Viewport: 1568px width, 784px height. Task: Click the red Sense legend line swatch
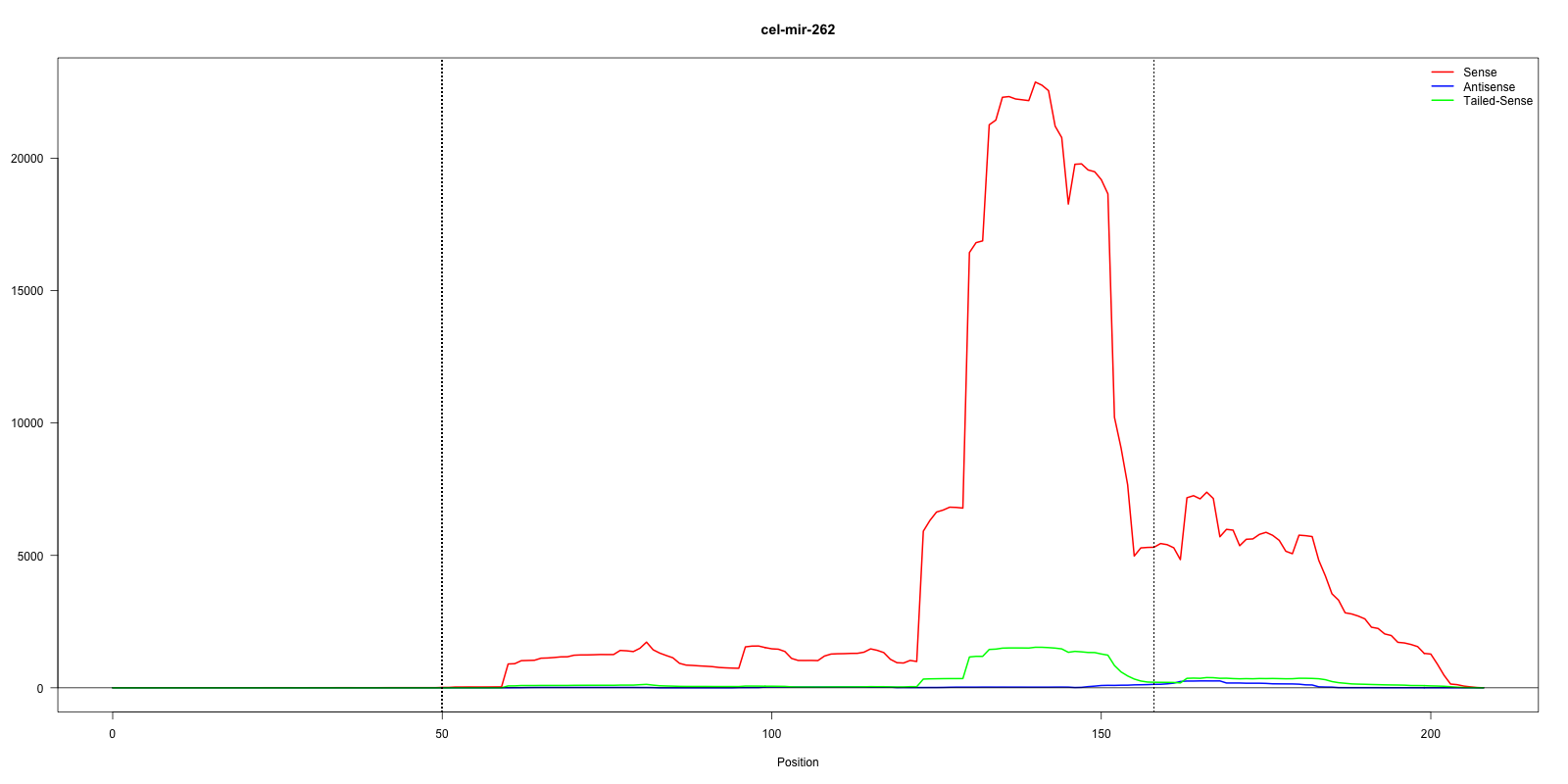point(1442,73)
